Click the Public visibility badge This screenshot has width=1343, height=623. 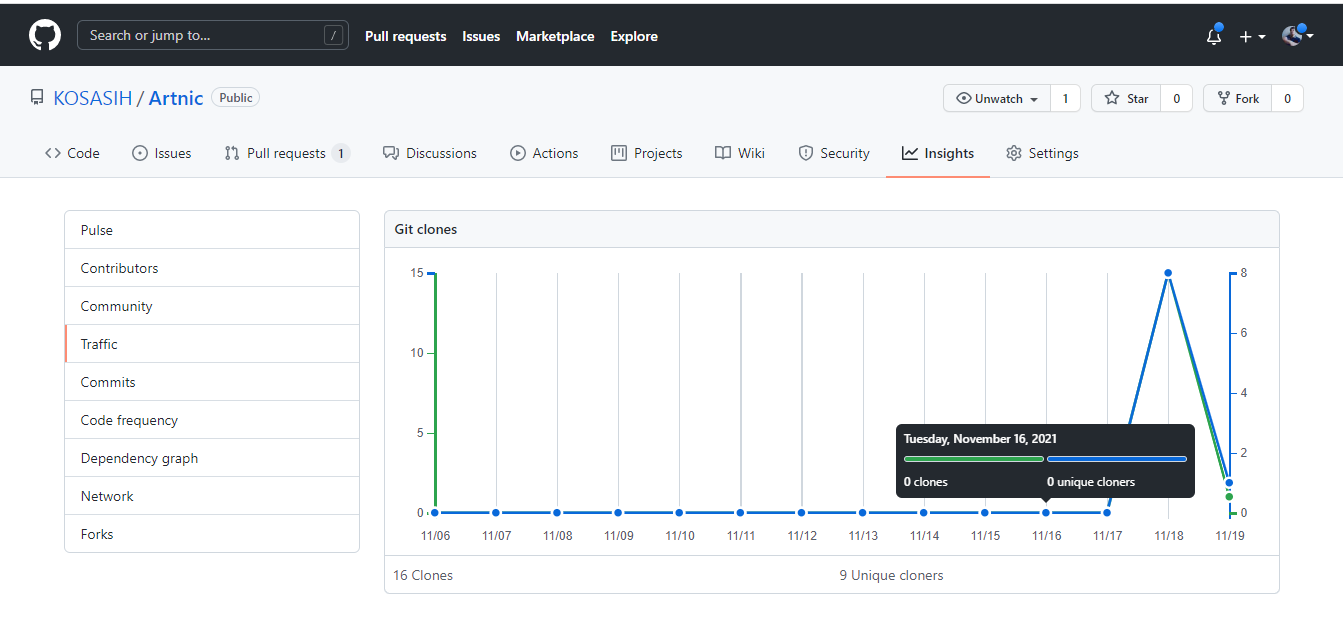point(236,97)
